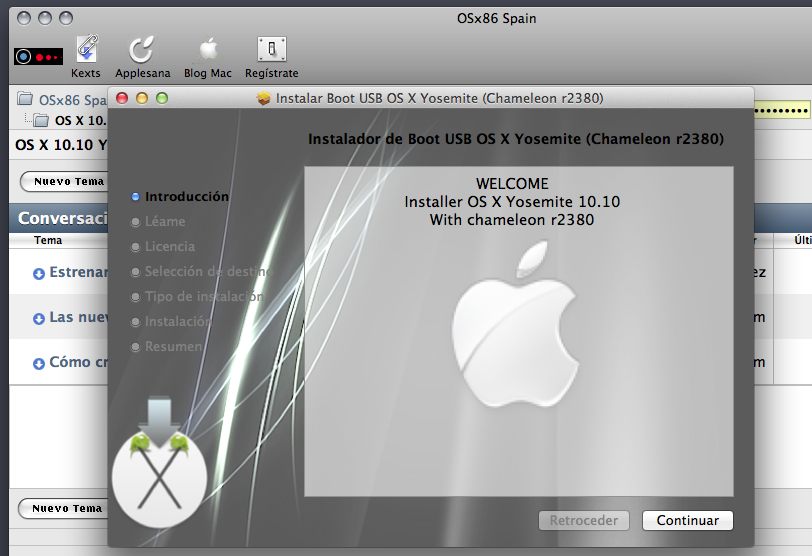
Task: Click the blue arrow icon beside Cómo cr topic
Action: 39,363
